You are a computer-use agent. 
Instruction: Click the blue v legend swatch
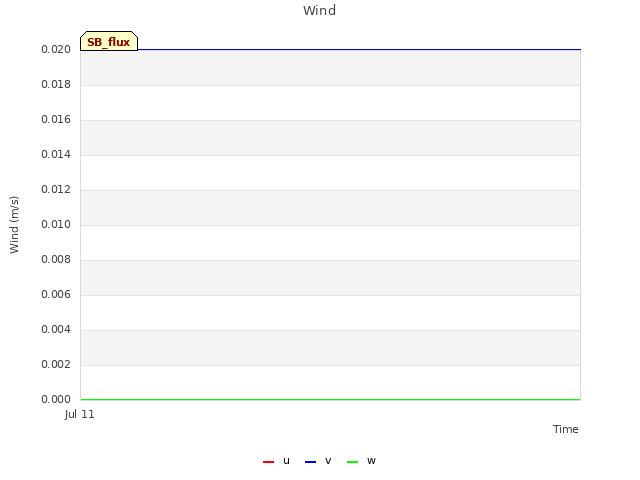(310, 462)
